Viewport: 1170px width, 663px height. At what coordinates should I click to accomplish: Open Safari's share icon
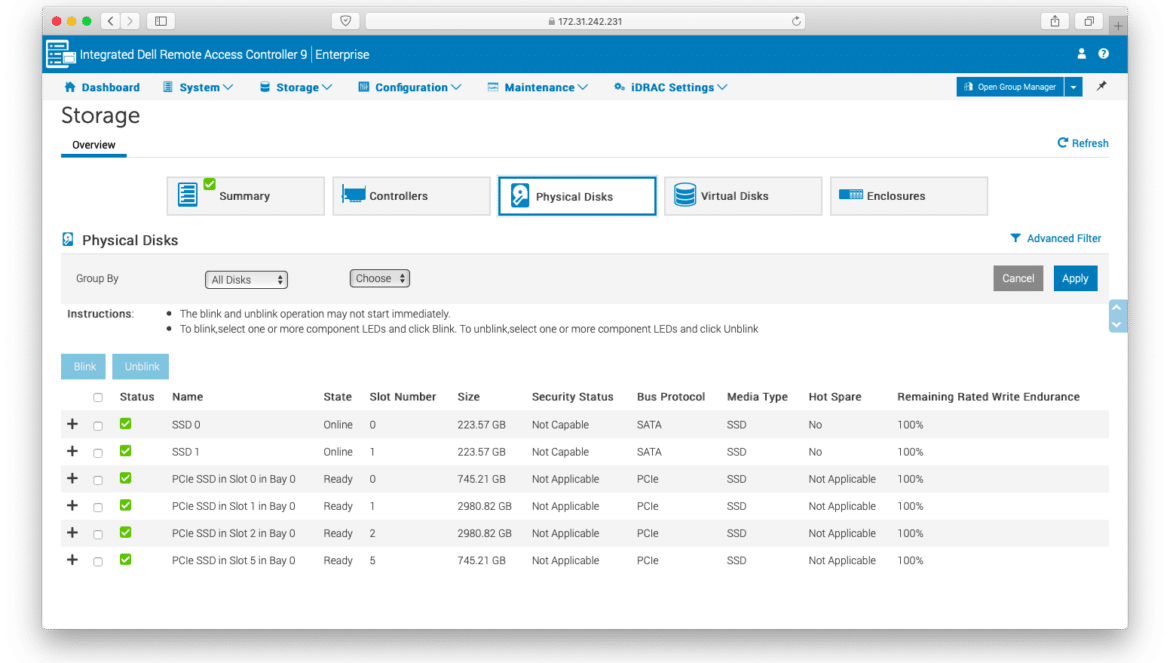pos(1054,21)
